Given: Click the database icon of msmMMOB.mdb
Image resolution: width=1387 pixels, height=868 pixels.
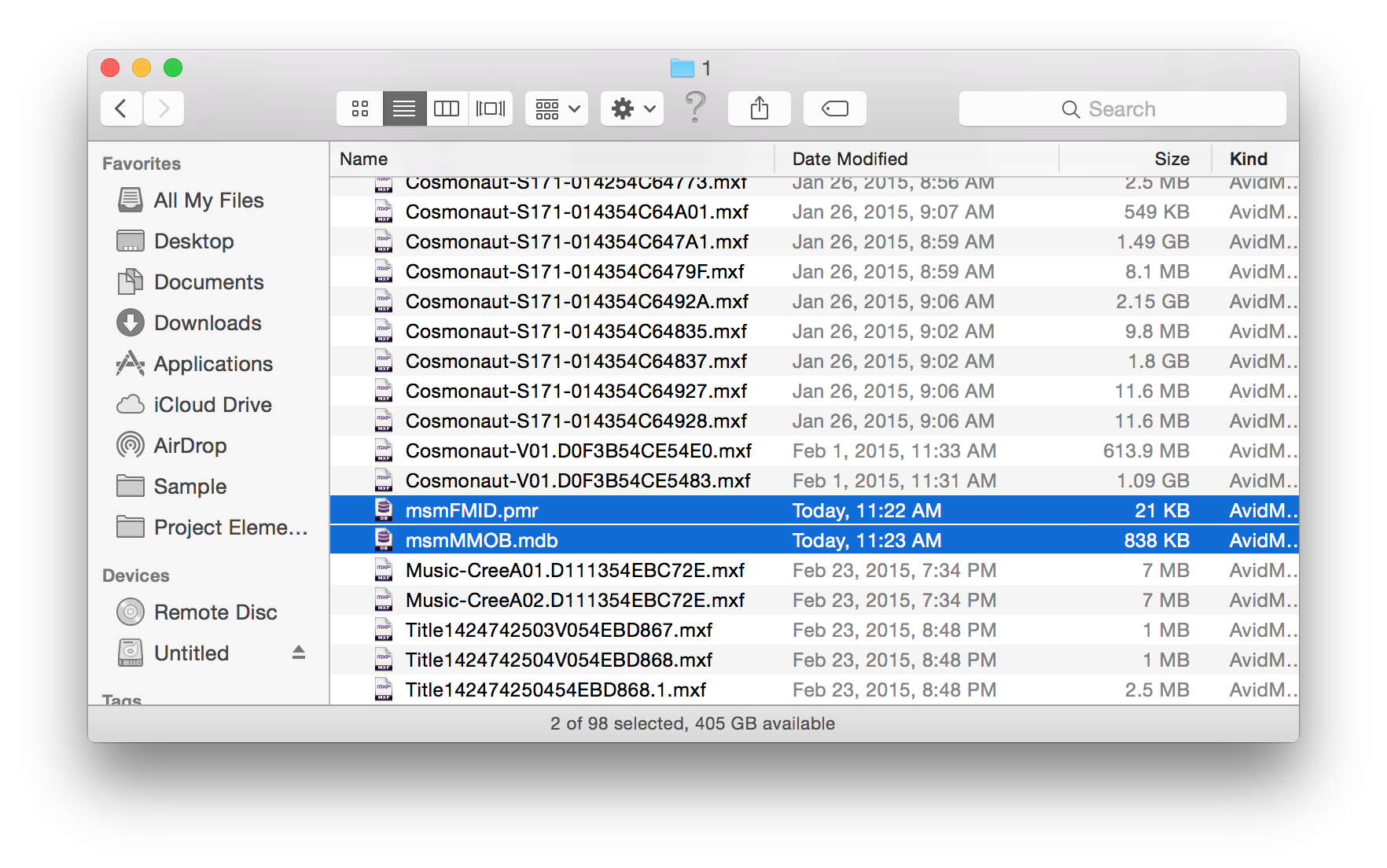Looking at the screenshot, I should 384,540.
